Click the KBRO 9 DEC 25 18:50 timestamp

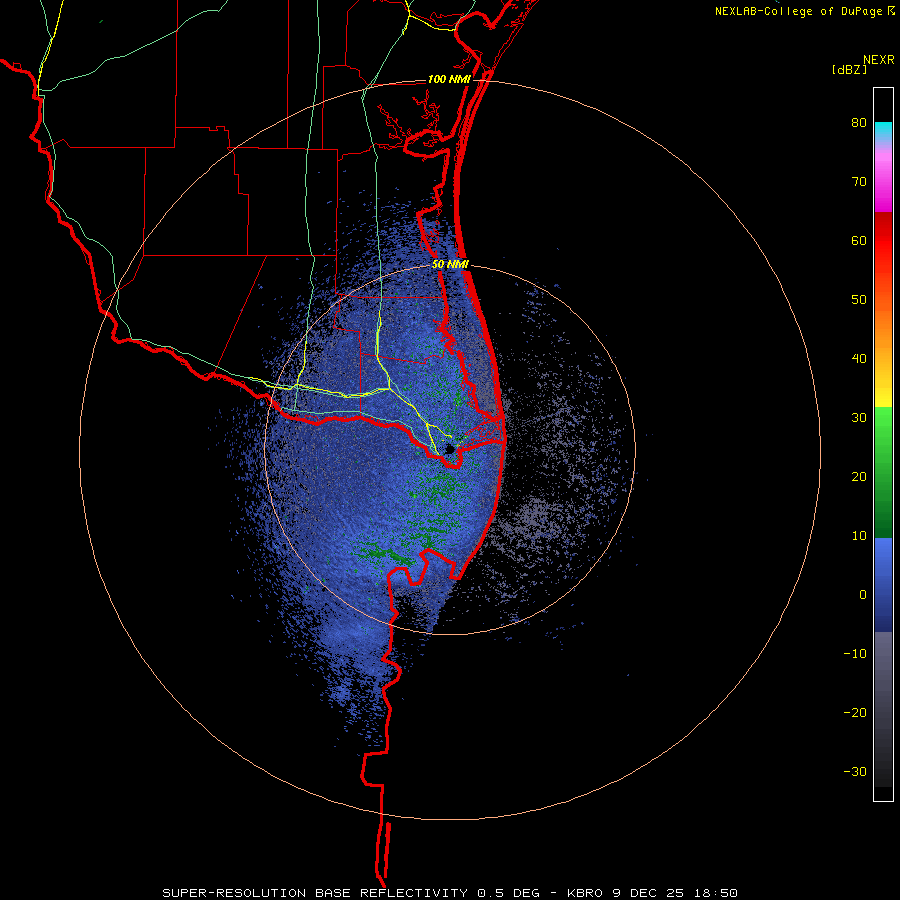[653, 893]
